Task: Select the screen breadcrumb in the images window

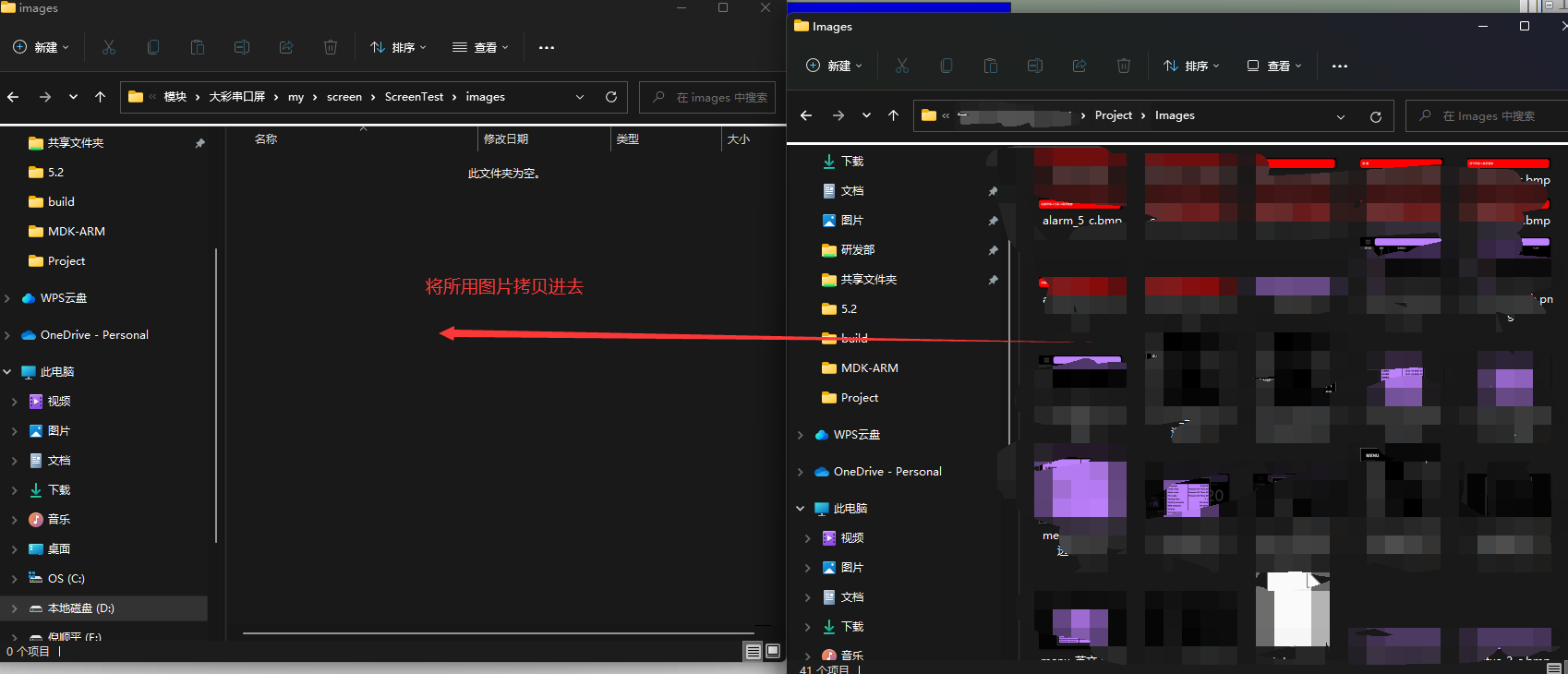Action: 344,97
